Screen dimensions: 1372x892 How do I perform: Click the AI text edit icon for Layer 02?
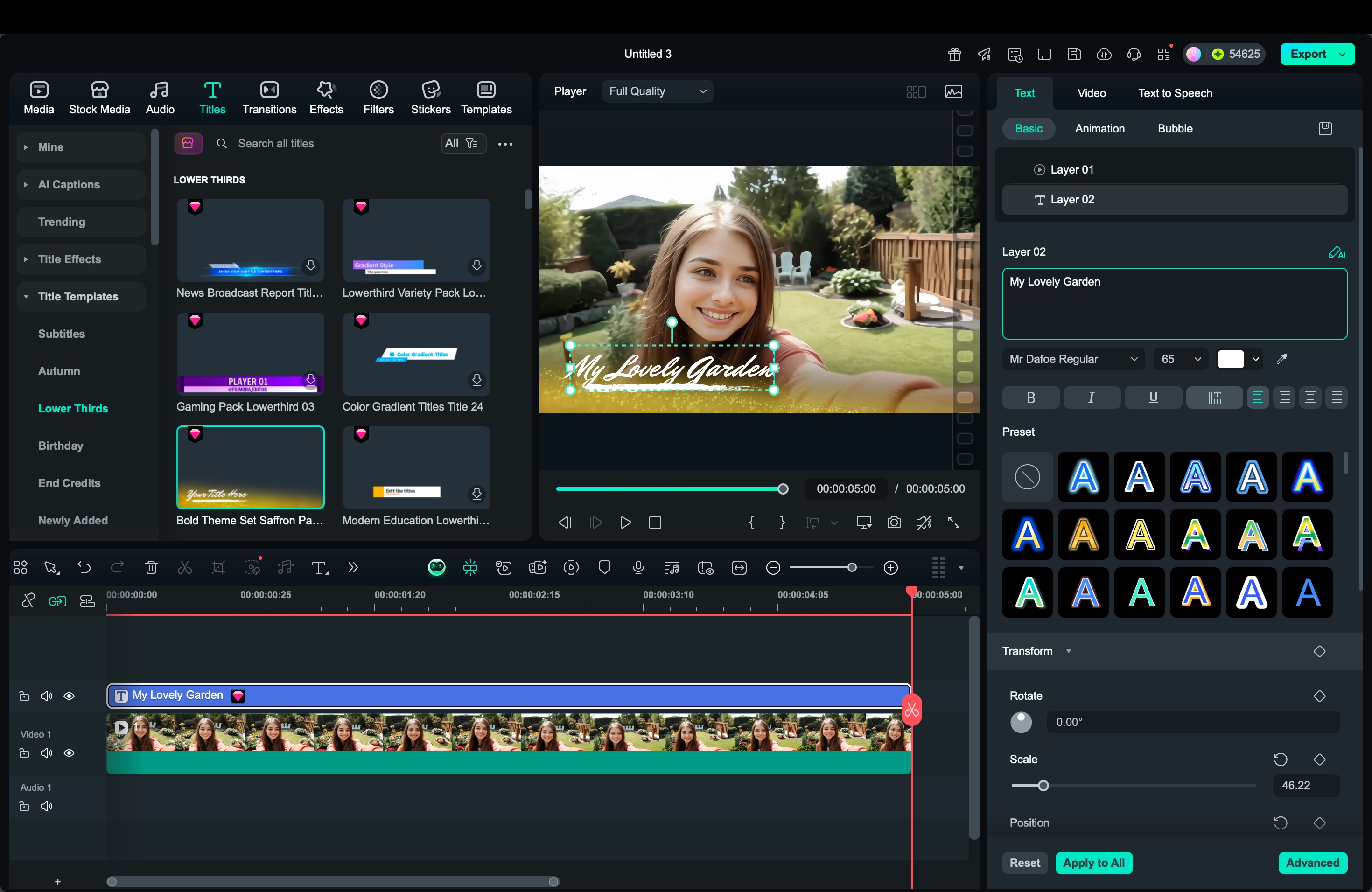pyautogui.click(x=1336, y=252)
